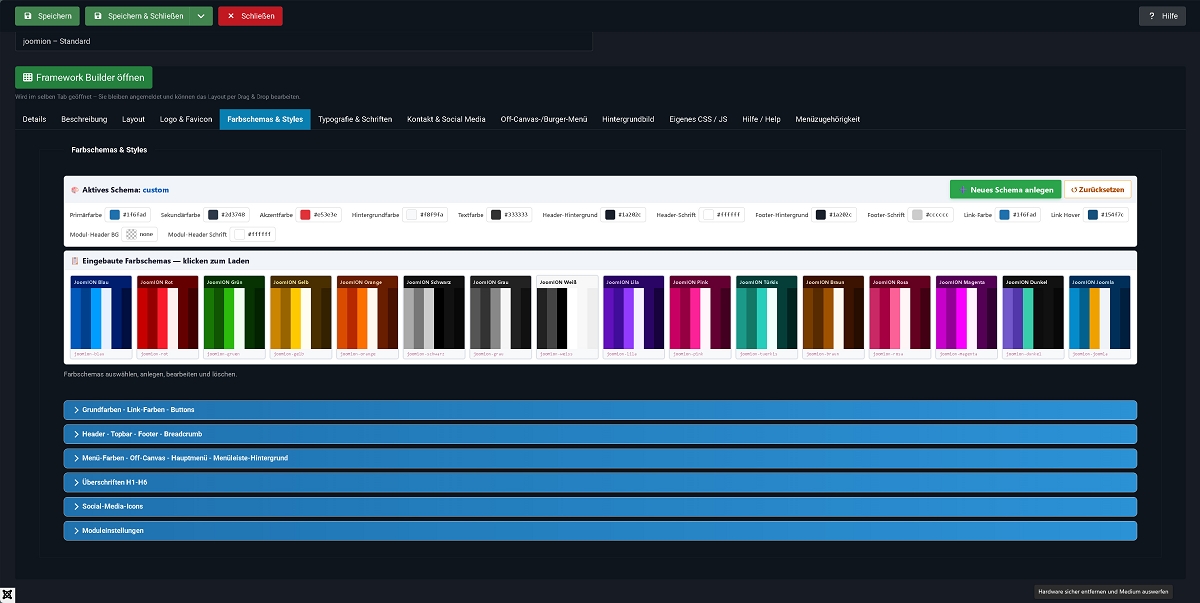
Task: Load the JoomION Rot color scheme
Action: (167, 317)
